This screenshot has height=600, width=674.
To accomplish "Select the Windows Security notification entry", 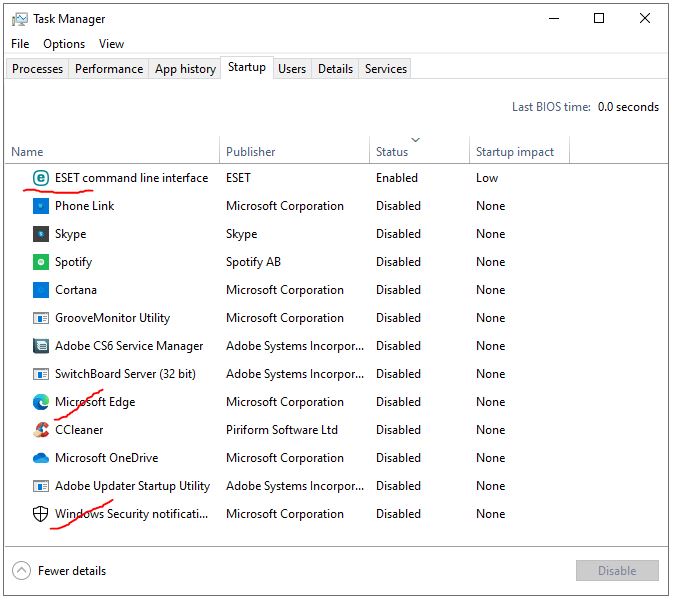I will [132, 514].
